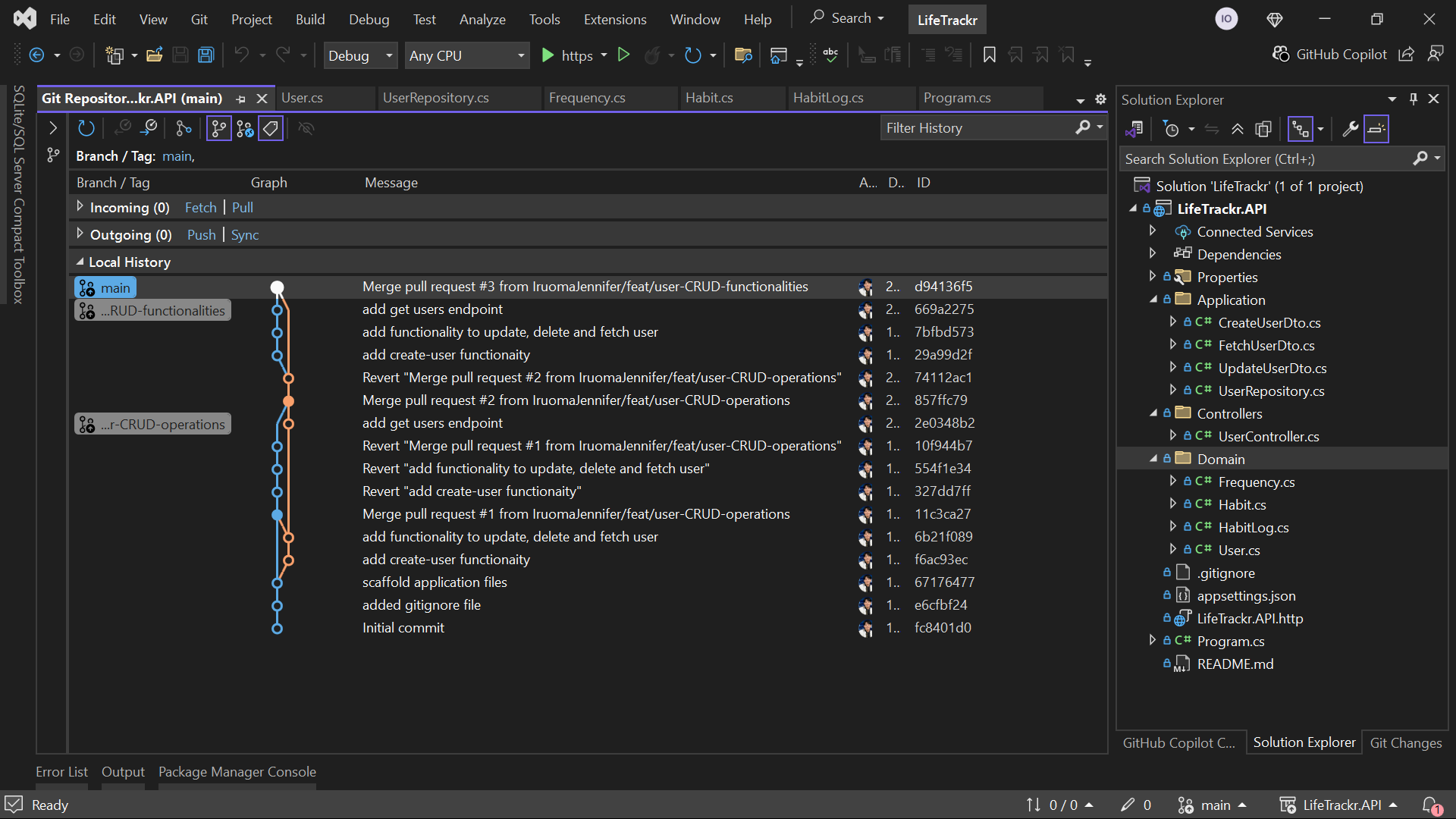
Task: Click the Push link under Outgoing
Action: 202,235
